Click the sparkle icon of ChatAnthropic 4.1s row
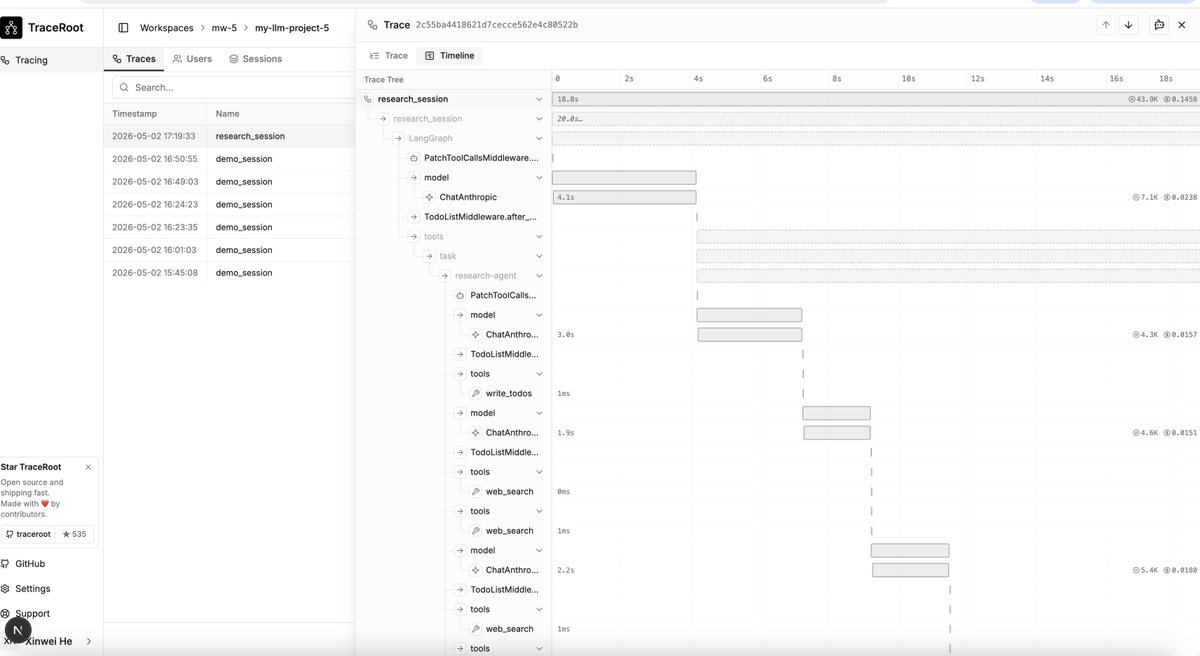The width and height of the screenshot is (1200, 656). [429, 197]
